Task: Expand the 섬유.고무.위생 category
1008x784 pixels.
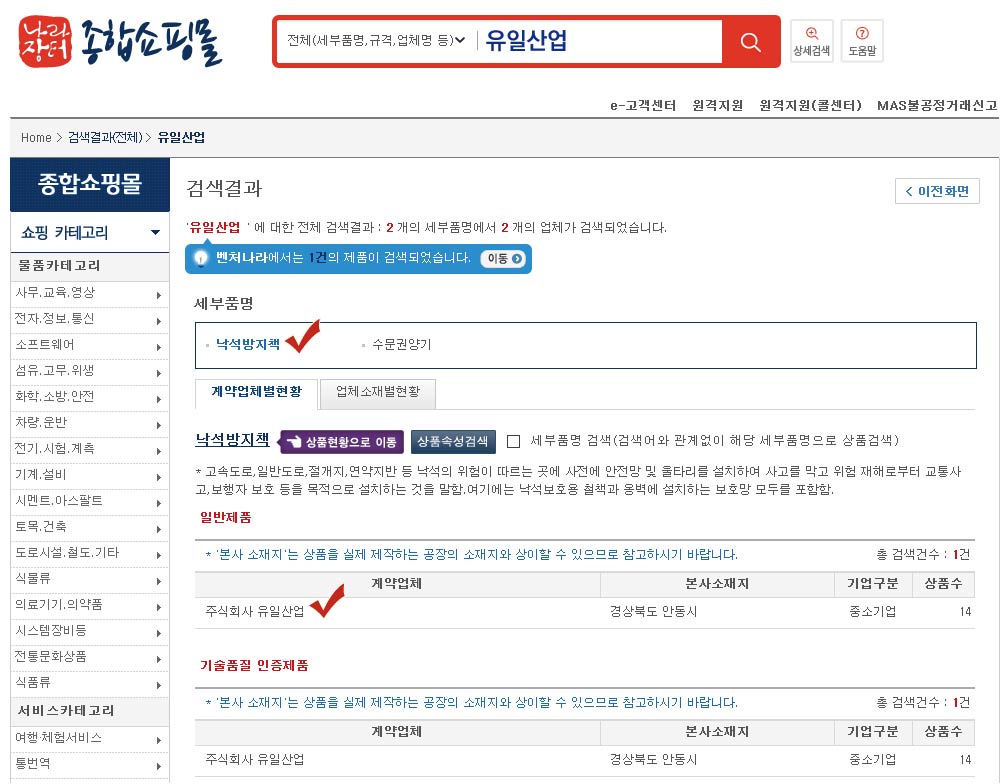Action: pos(90,371)
